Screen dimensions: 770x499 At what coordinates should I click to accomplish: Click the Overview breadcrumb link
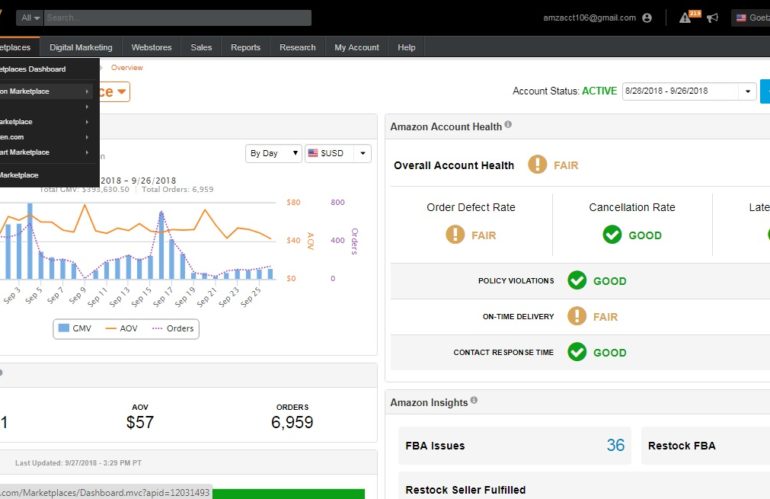pos(127,67)
